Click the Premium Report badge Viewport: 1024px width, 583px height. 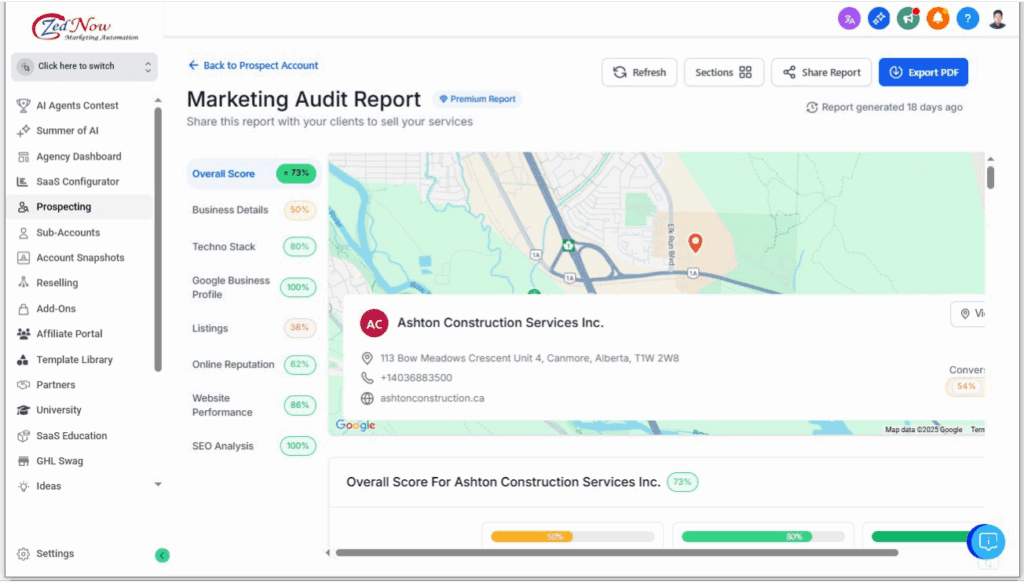tap(477, 99)
